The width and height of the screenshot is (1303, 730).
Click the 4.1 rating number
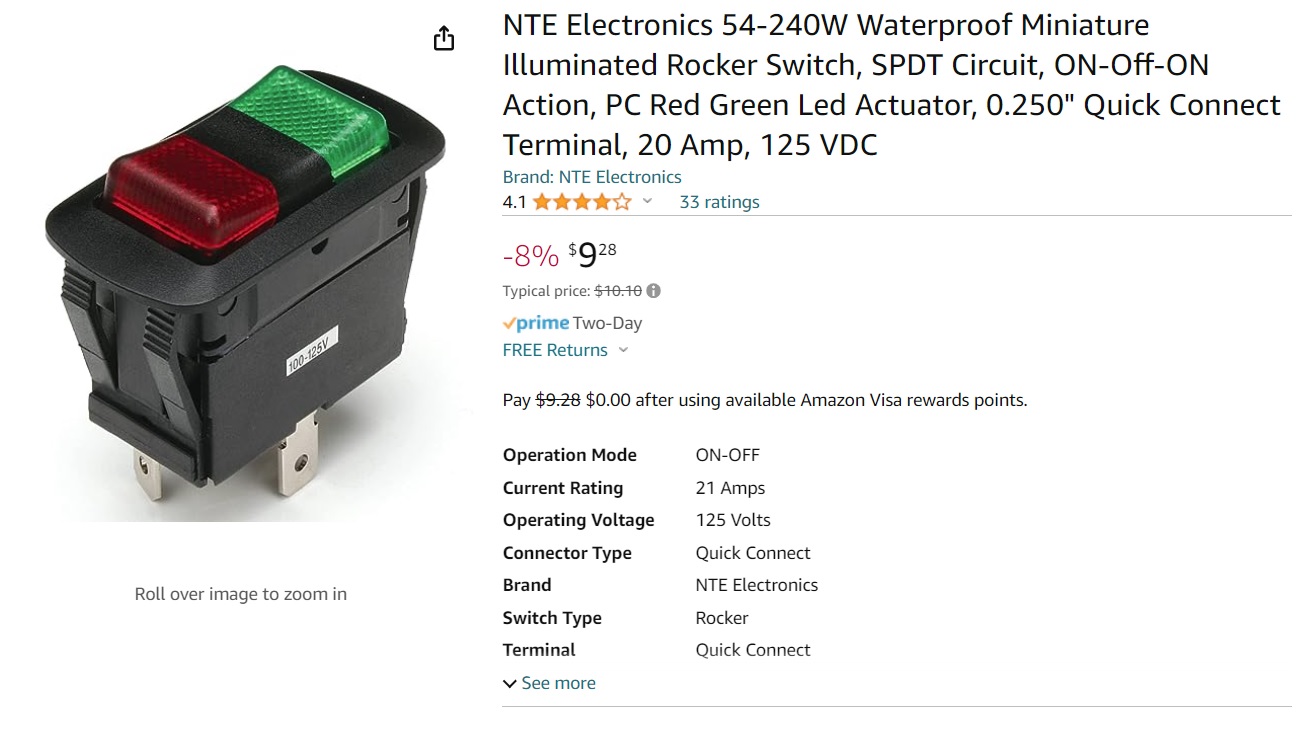(514, 202)
